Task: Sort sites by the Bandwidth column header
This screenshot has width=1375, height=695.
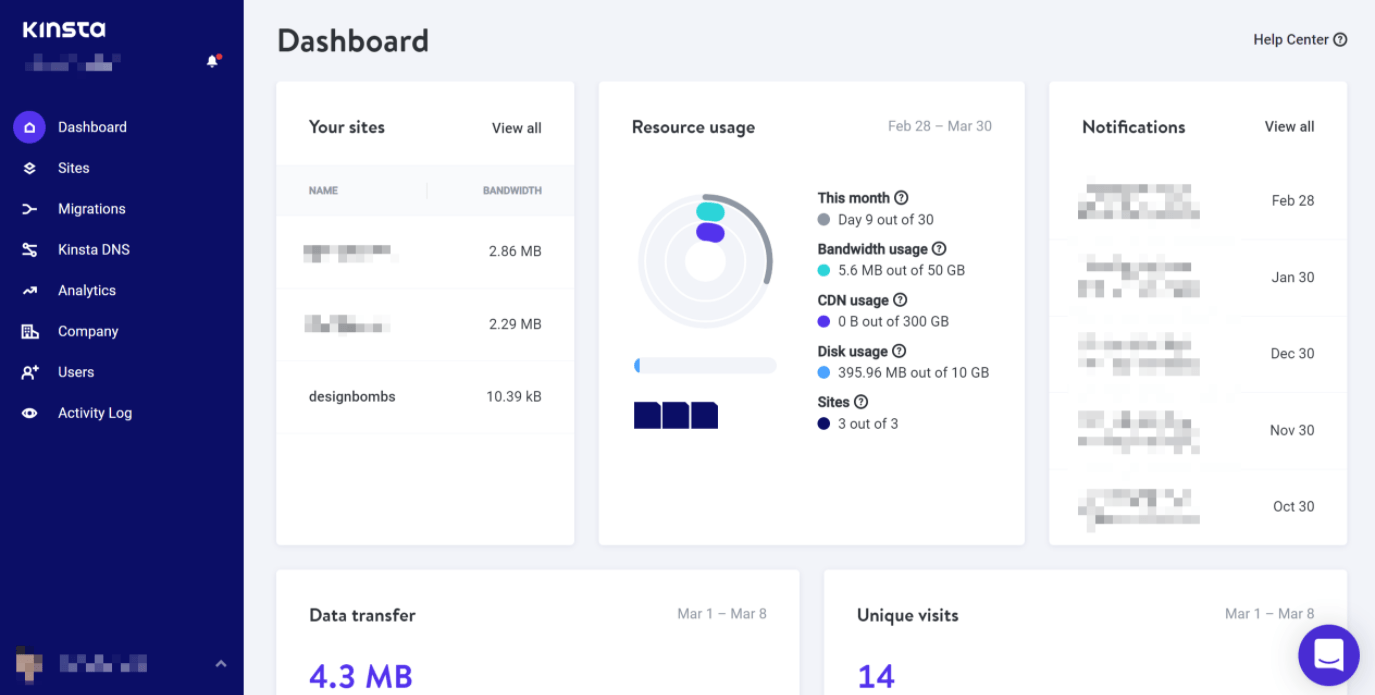Action: (512, 190)
